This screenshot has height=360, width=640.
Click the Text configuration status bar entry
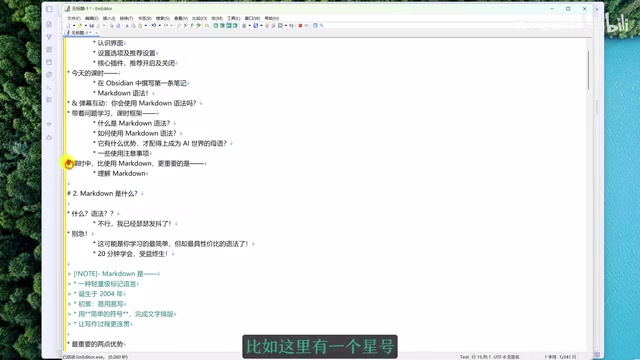464,357
